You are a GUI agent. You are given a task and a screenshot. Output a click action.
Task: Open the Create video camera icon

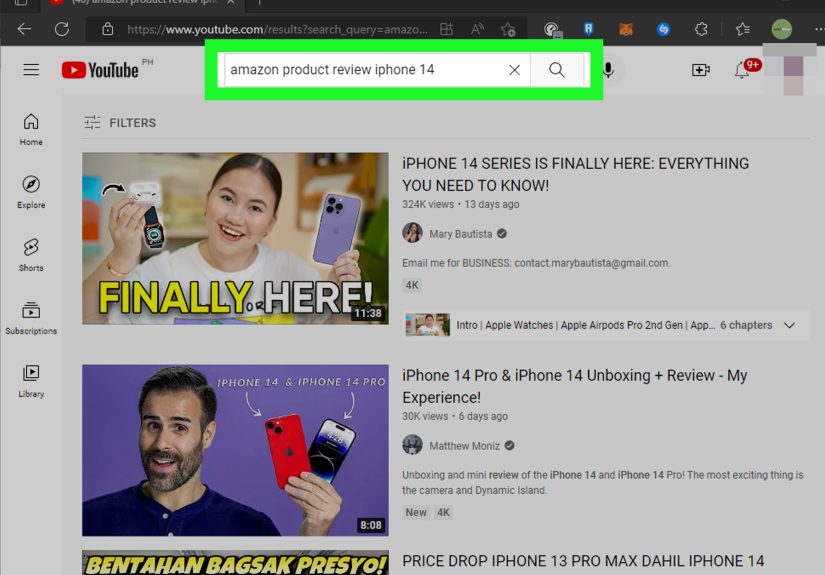click(x=701, y=69)
